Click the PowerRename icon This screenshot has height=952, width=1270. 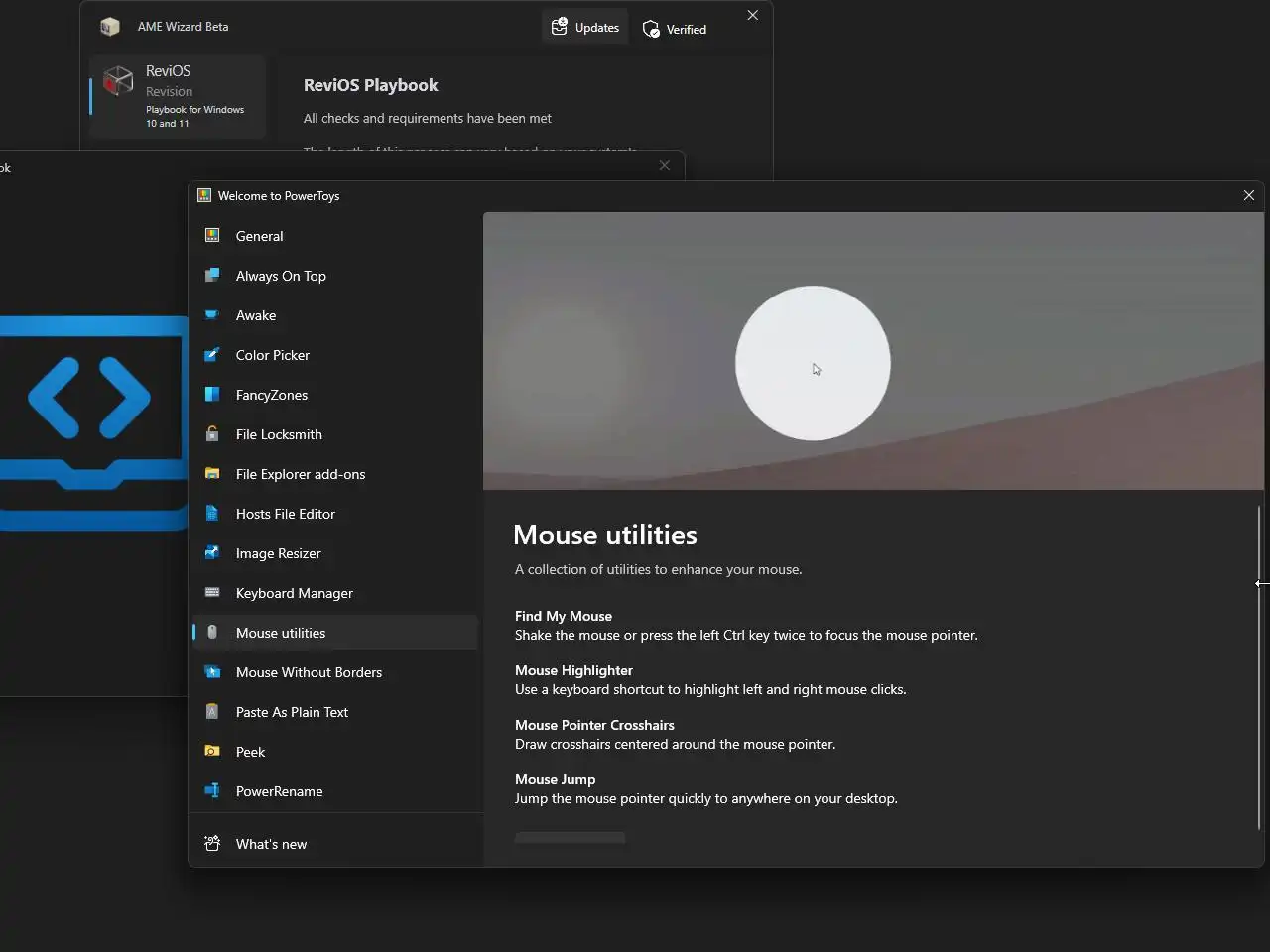(x=212, y=791)
